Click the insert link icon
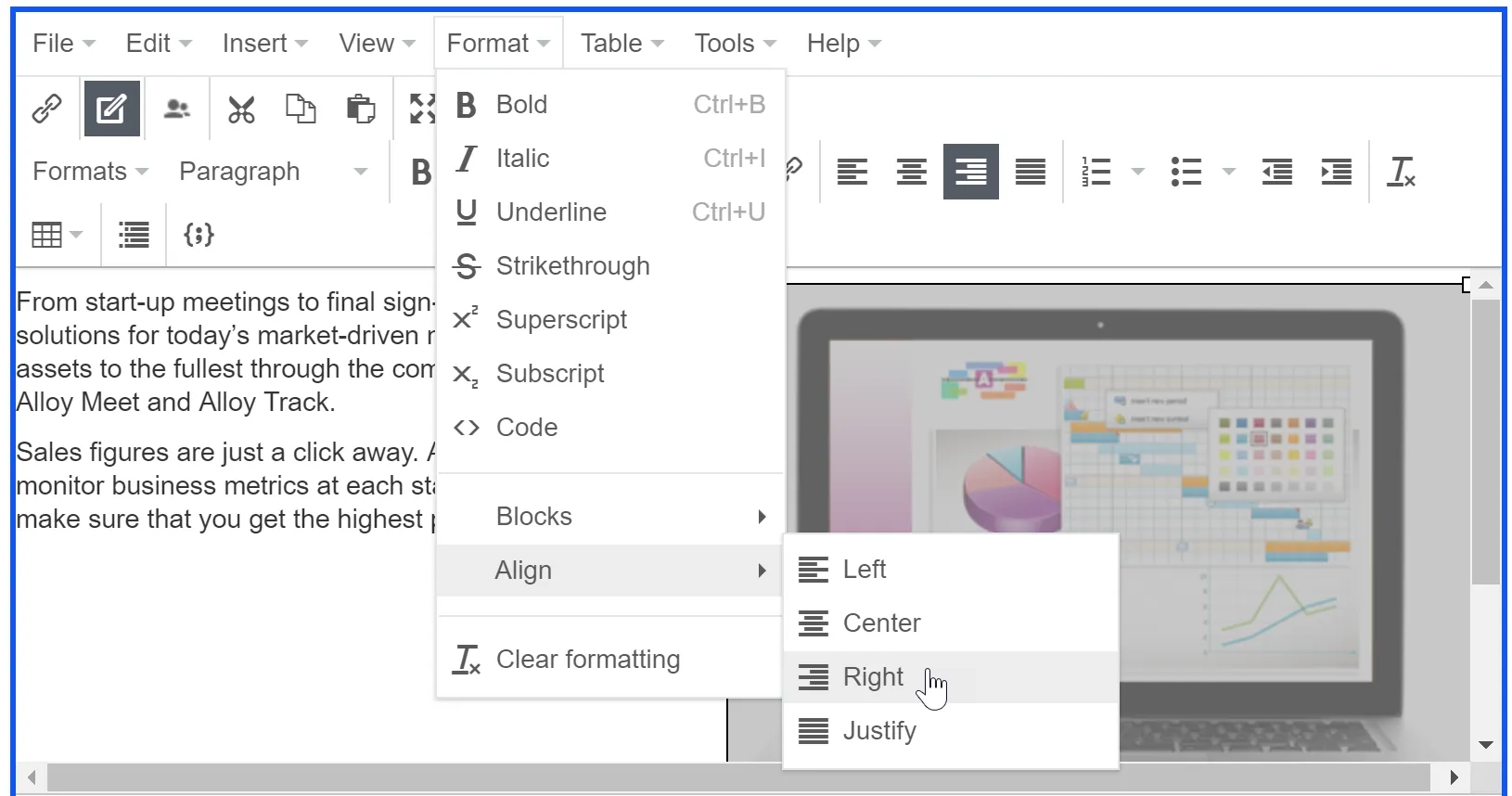 (x=46, y=109)
